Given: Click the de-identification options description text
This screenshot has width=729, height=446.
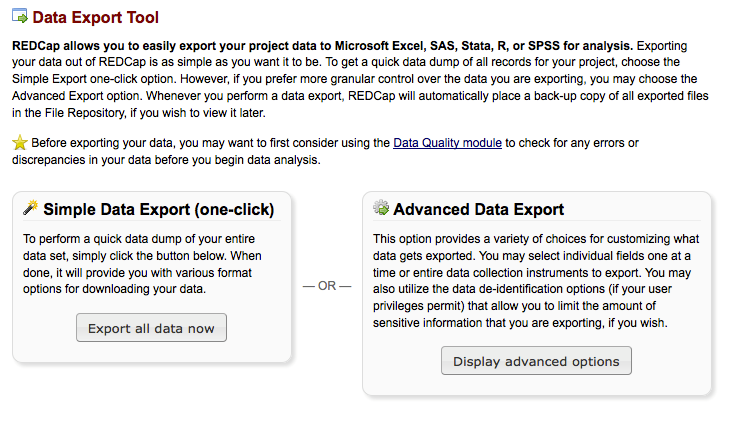Looking at the screenshot, I should 536,290.
